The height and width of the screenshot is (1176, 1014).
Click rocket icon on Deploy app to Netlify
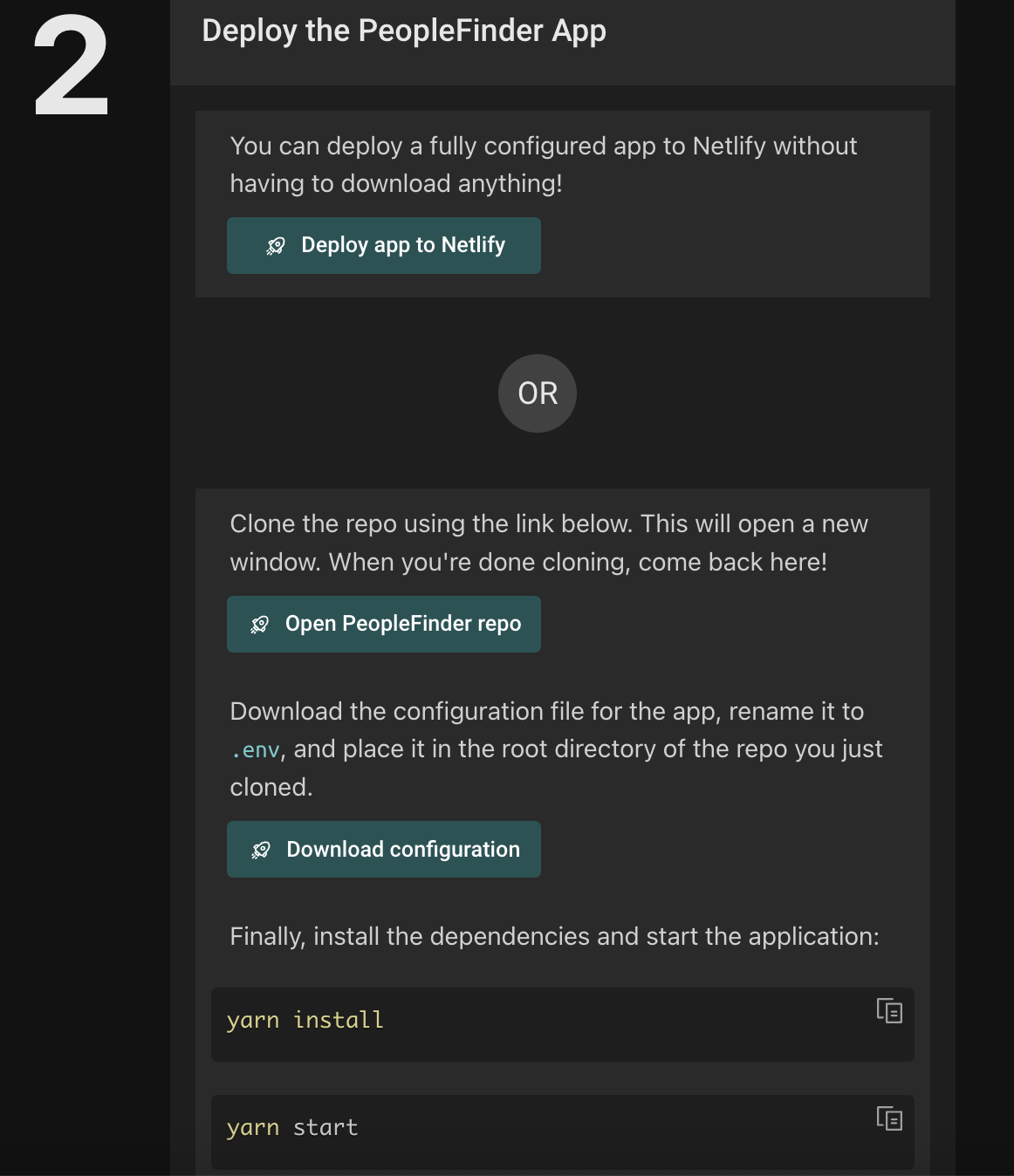276,246
